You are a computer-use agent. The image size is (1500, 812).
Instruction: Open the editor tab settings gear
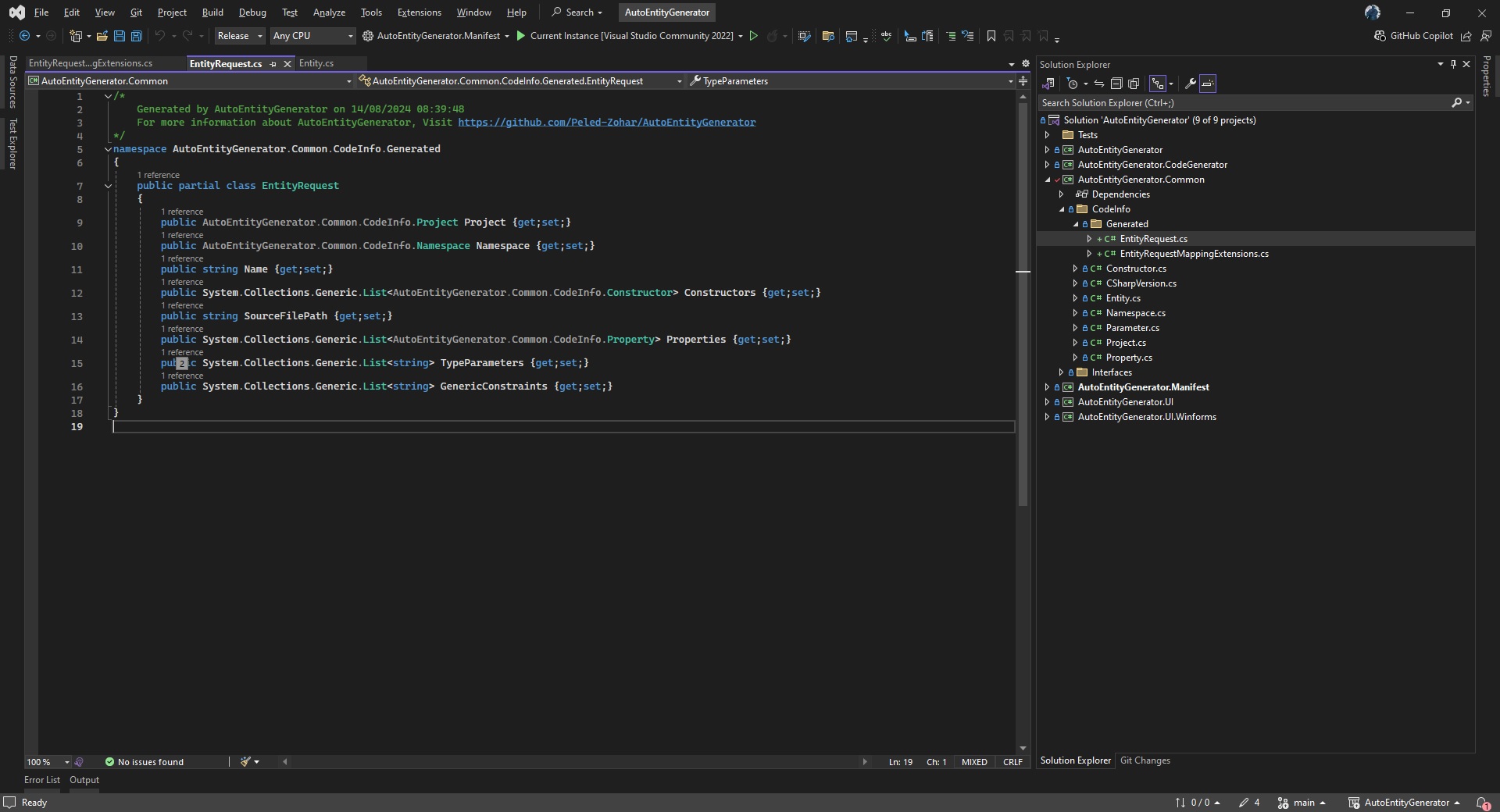point(1026,64)
